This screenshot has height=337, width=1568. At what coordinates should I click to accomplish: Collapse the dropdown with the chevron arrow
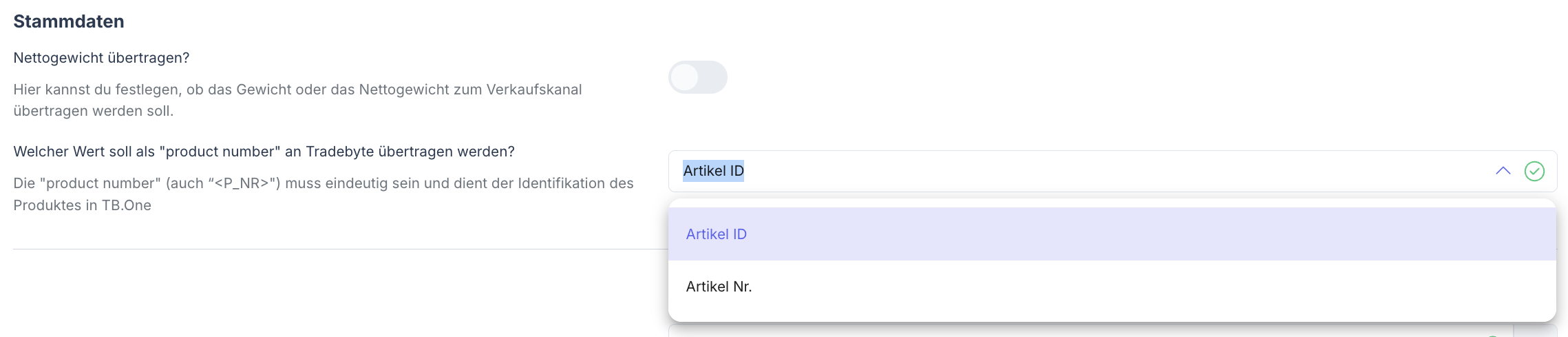[1503, 171]
